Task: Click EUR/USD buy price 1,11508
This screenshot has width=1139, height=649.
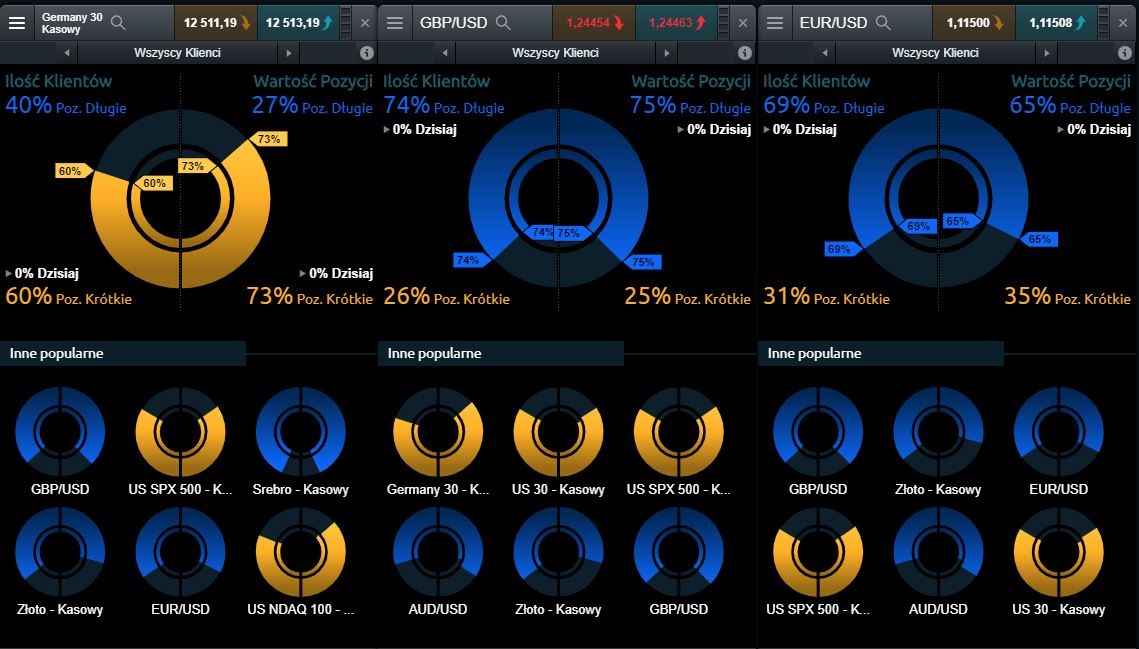Action: point(1057,22)
